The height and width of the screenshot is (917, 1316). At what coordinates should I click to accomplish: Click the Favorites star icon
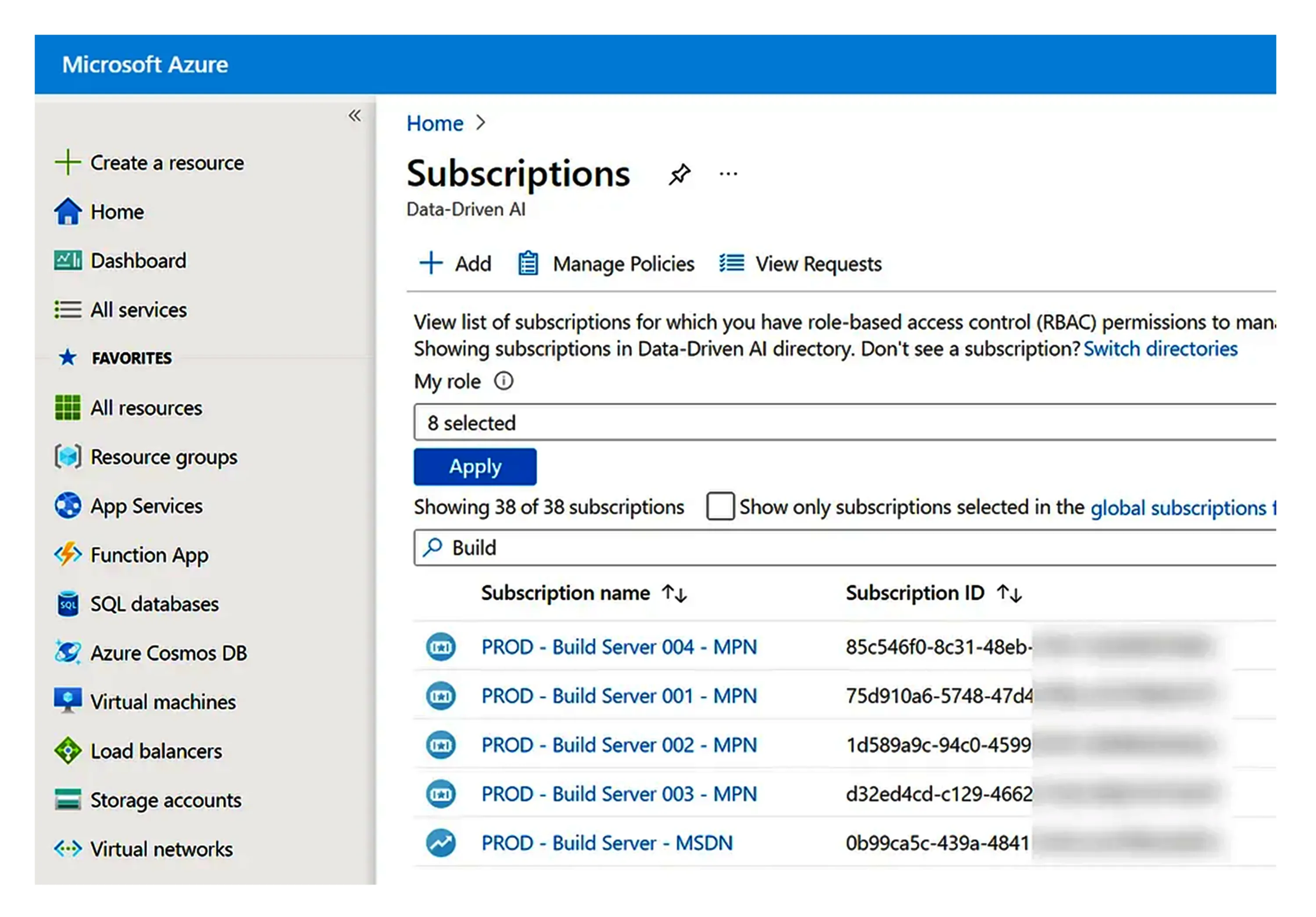(x=68, y=358)
